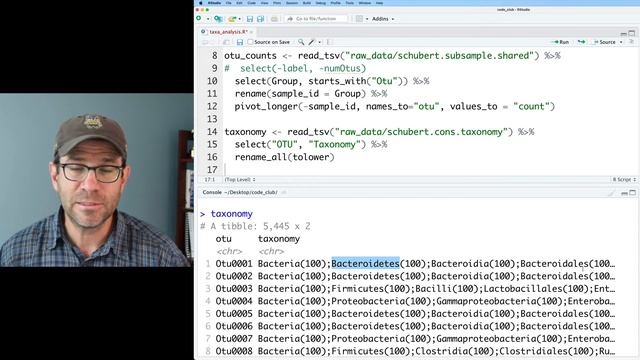Focus the Go to file/function search box
This screenshot has width=640, height=360.
point(316,19)
